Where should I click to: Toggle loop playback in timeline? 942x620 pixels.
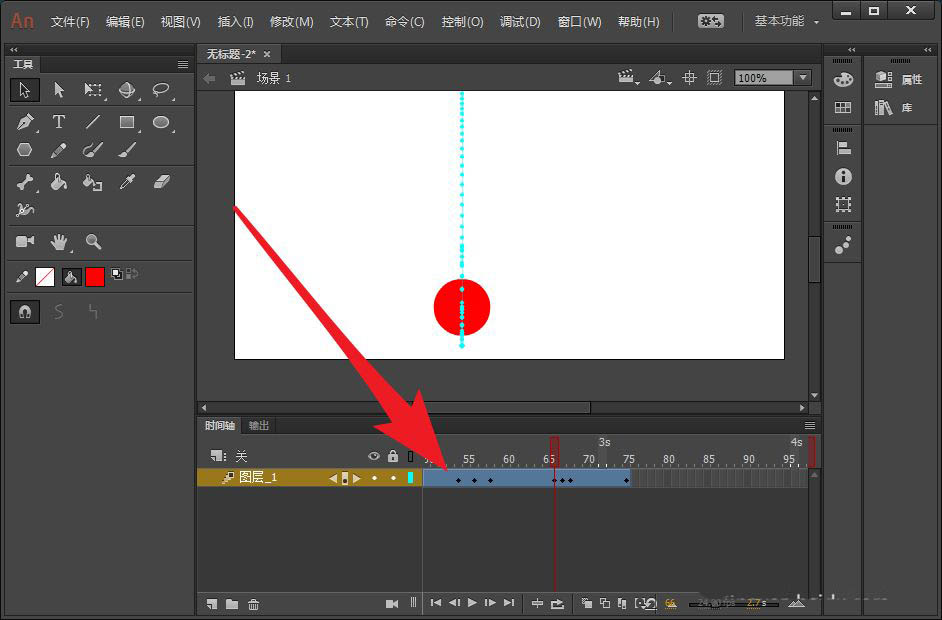pos(557,603)
